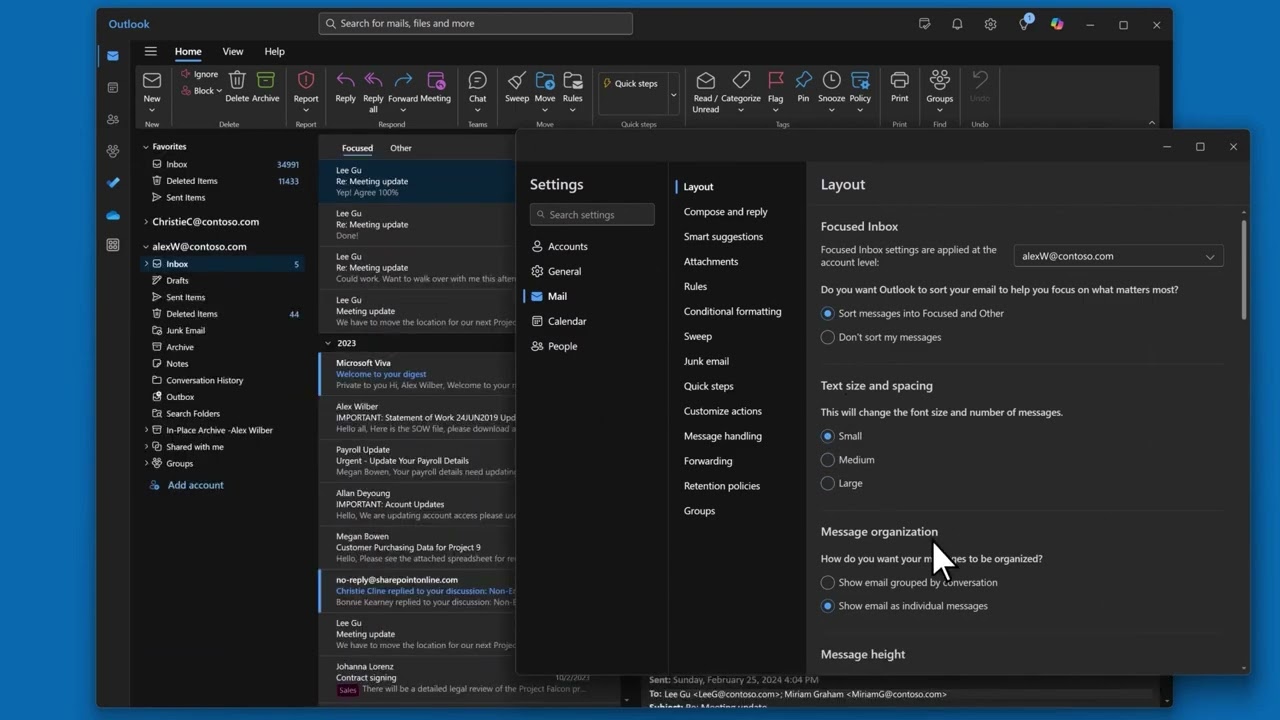Collapse the alexW@contoso.com account
1280x720 pixels.
point(145,247)
